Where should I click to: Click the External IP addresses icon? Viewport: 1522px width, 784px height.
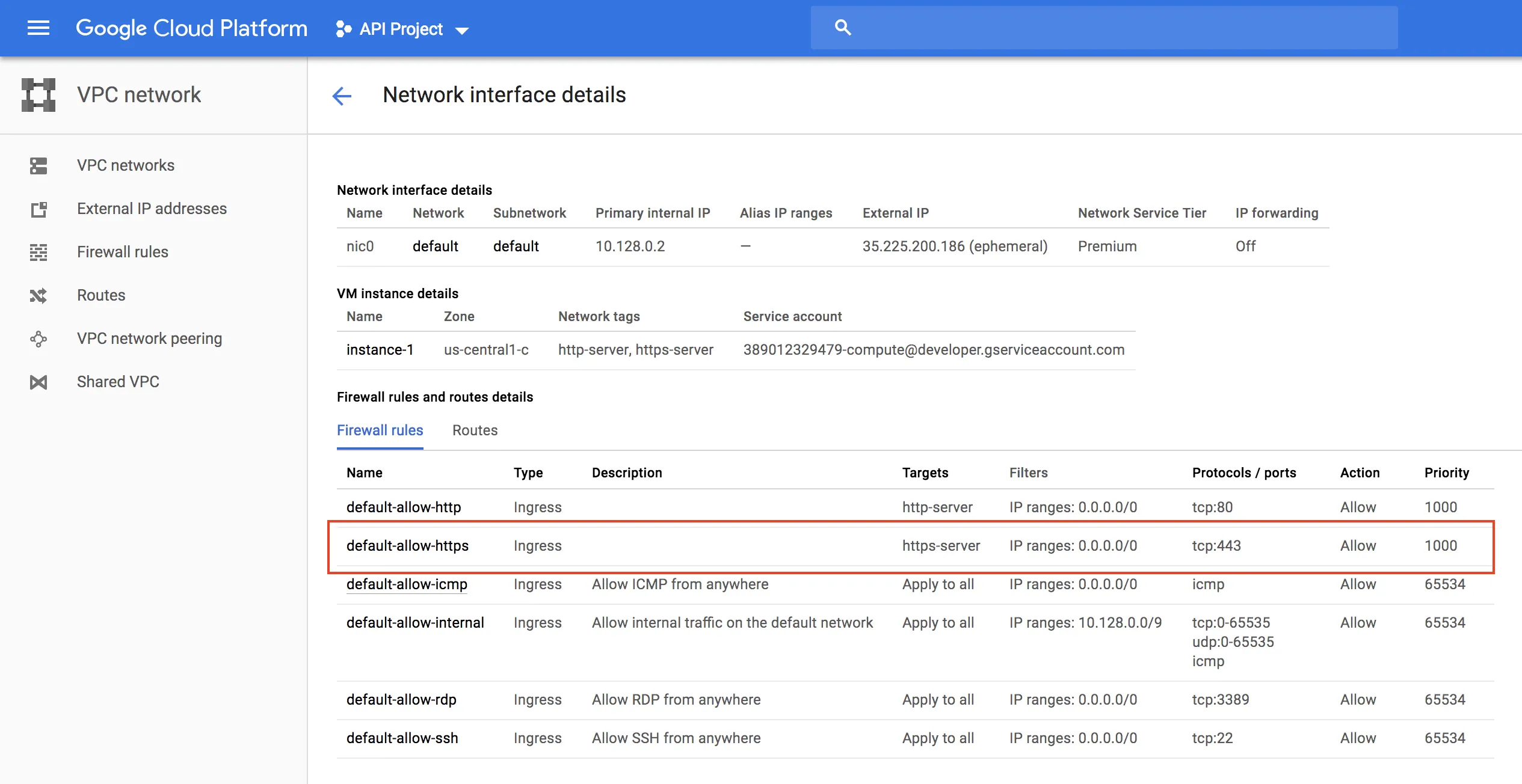39,209
